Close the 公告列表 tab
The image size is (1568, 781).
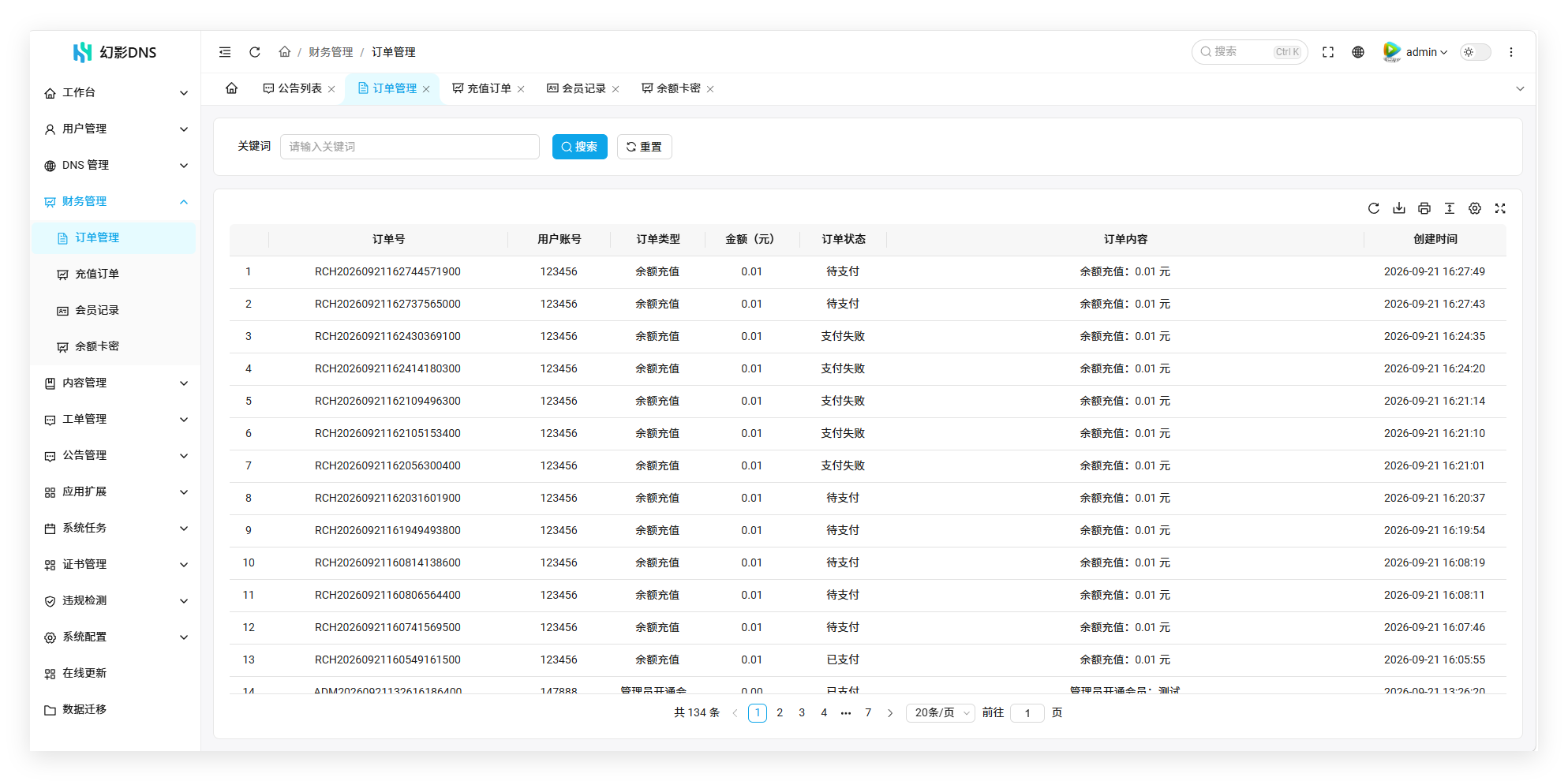(x=331, y=89)
